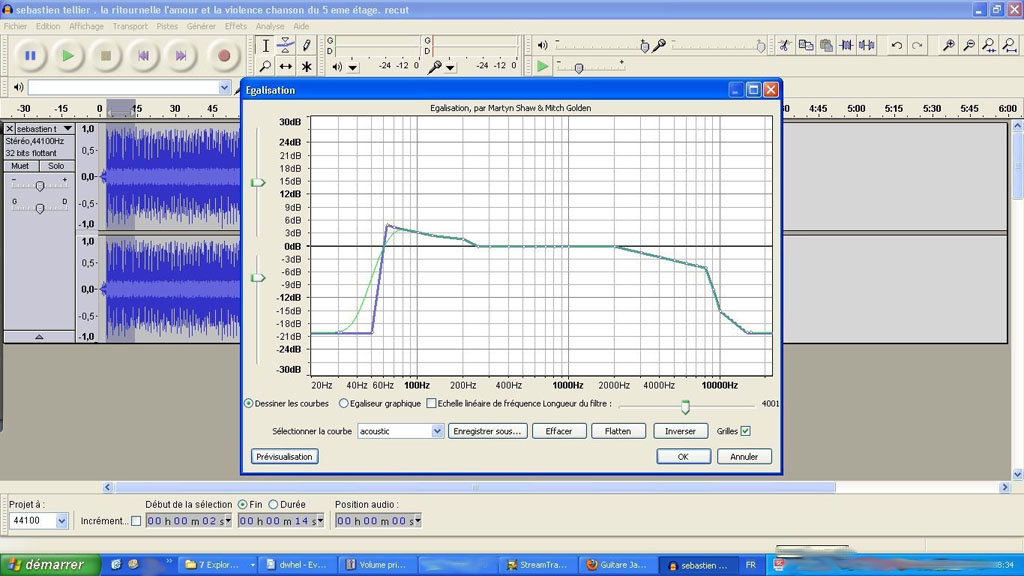Viewport: 1024px width, 576px height.
Task: Click the Stop transport button
Action: tap(105, 56)
